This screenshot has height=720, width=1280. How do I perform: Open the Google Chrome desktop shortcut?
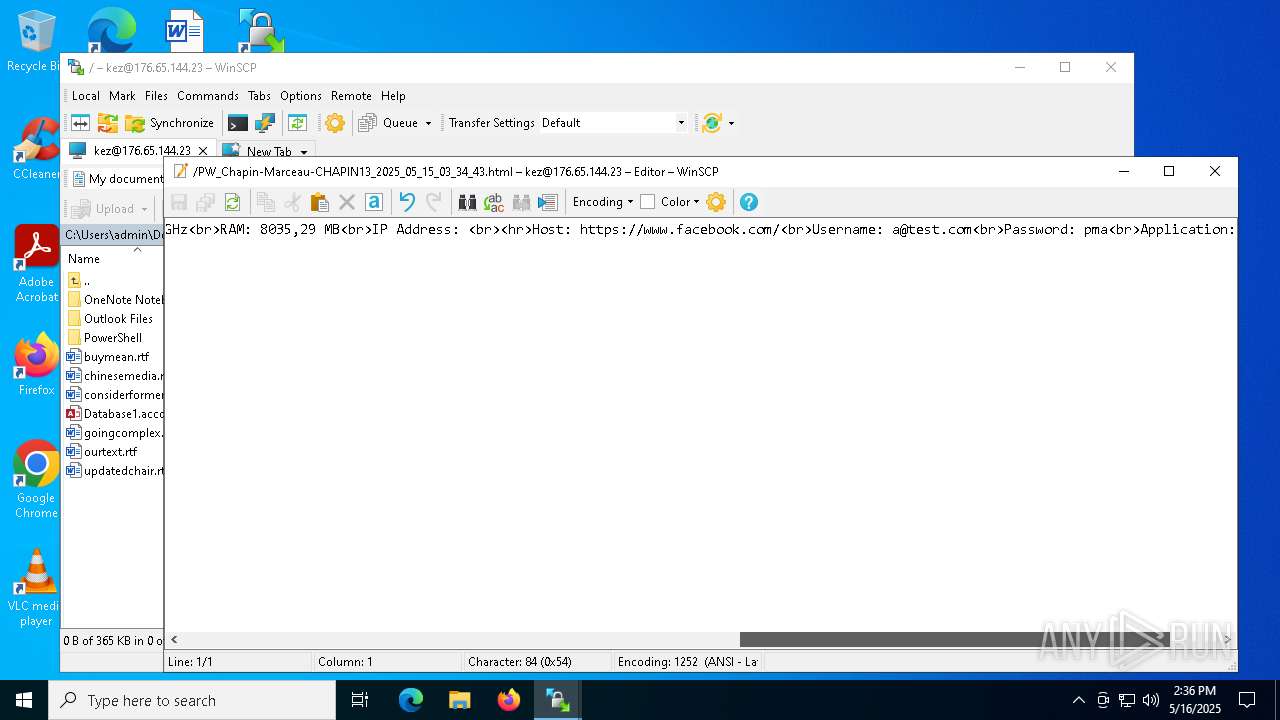[x=36, y=480]
